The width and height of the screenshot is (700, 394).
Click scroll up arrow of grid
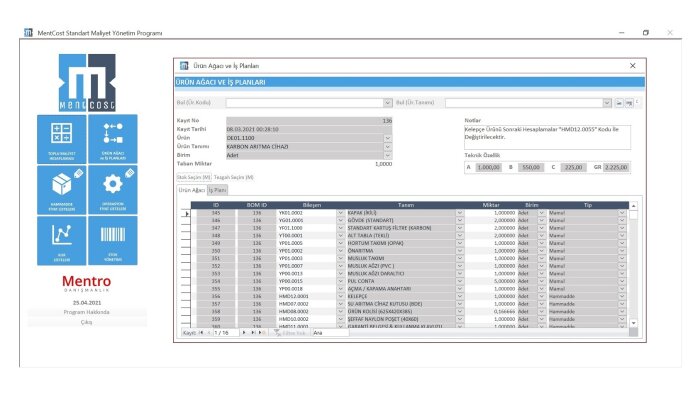tap(633, 206)
